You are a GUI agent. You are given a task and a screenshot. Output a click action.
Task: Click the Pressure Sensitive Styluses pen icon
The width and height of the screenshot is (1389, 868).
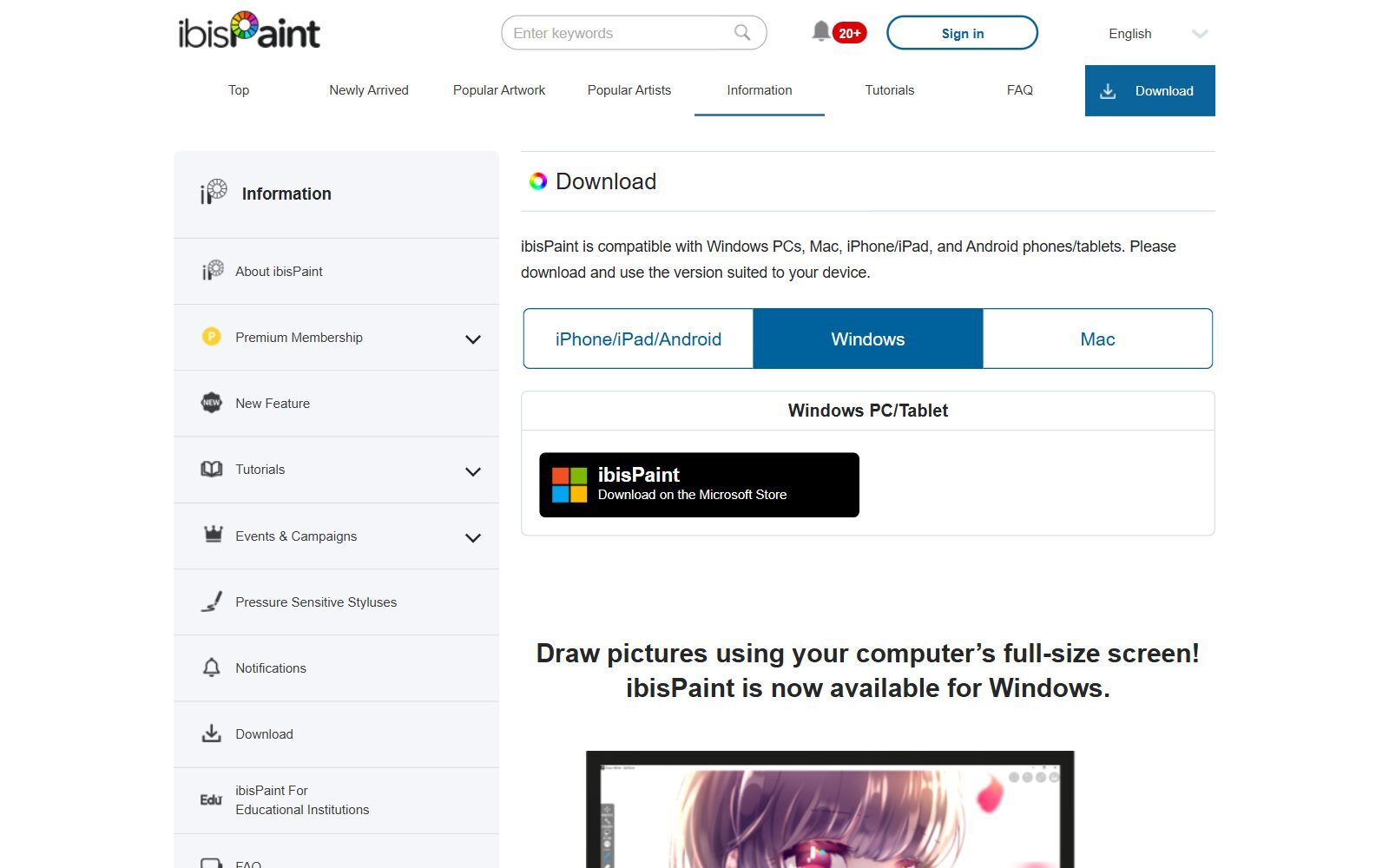pos(212,602)
